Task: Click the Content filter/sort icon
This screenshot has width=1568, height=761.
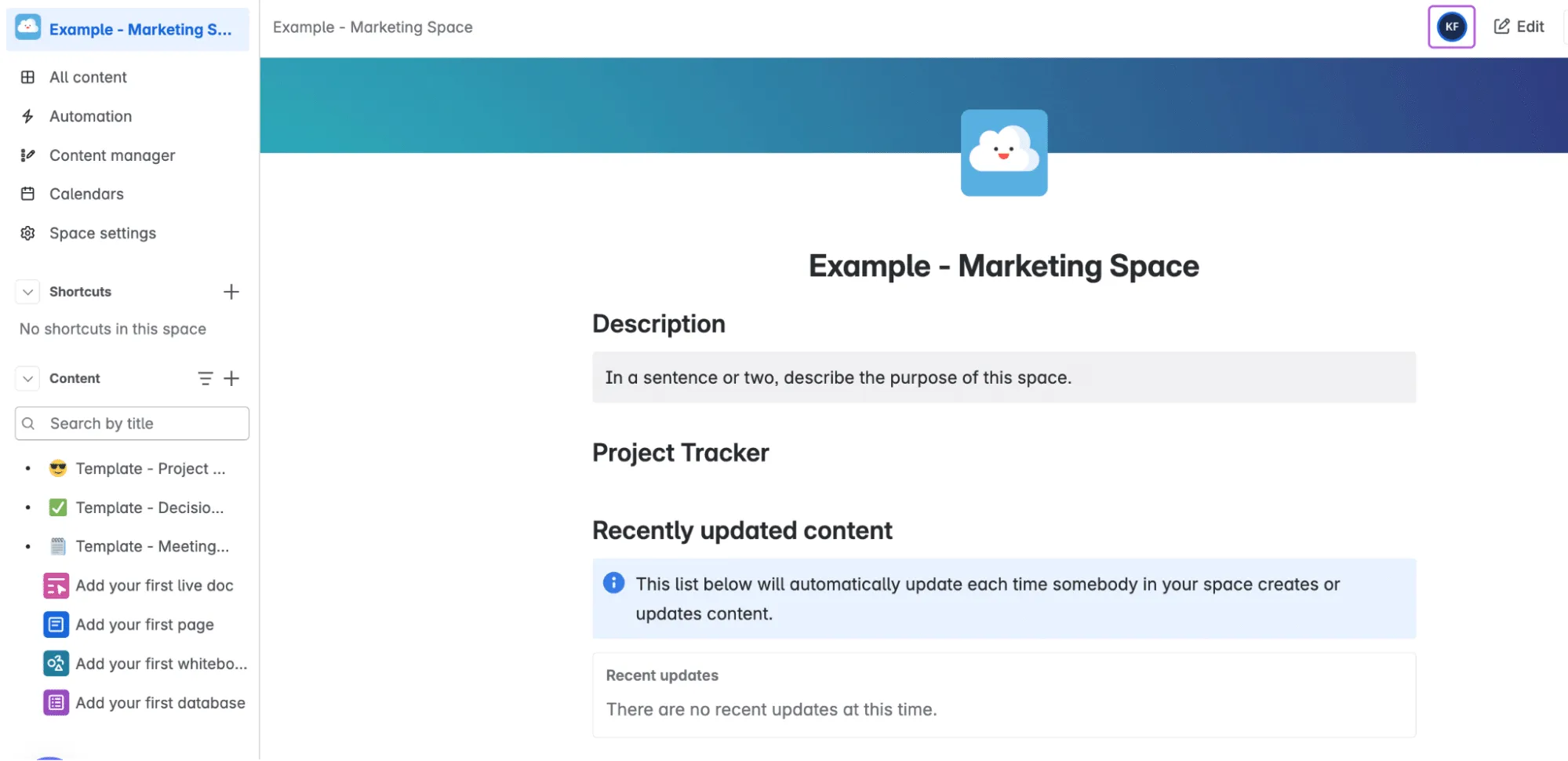Action: coord(205,378)
